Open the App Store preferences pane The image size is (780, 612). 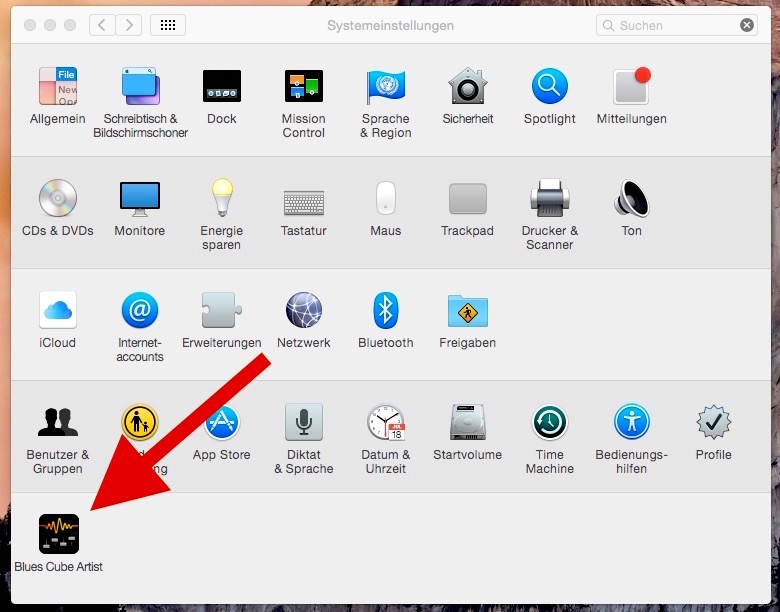(222, 422)
